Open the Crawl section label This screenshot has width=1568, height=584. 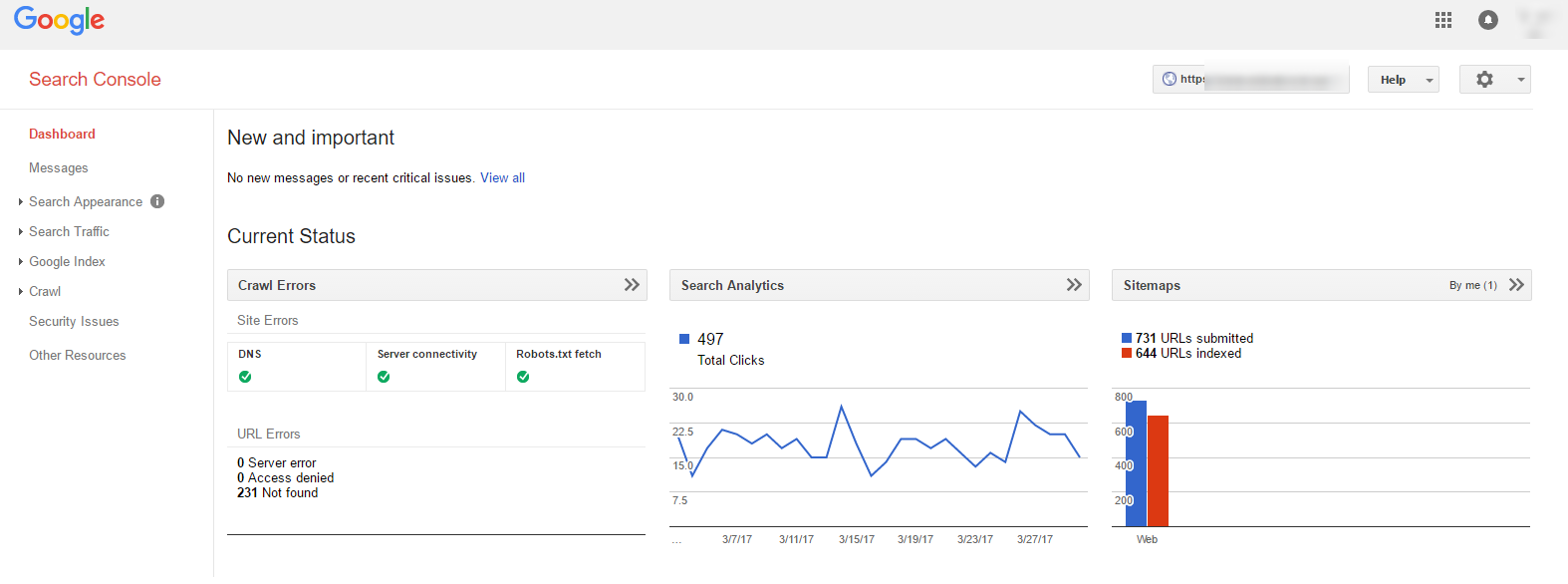pyautogui.click(x=45, y=291)
